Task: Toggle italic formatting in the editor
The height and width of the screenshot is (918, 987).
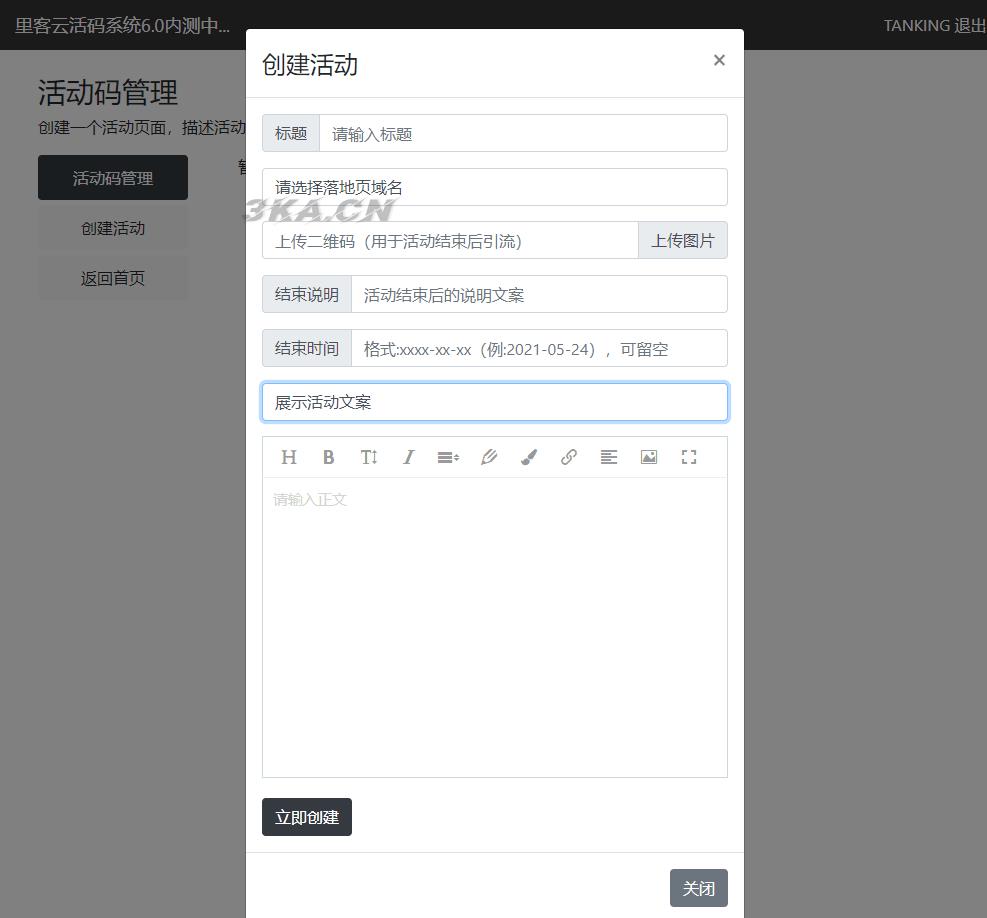Action: pos(408,457)
